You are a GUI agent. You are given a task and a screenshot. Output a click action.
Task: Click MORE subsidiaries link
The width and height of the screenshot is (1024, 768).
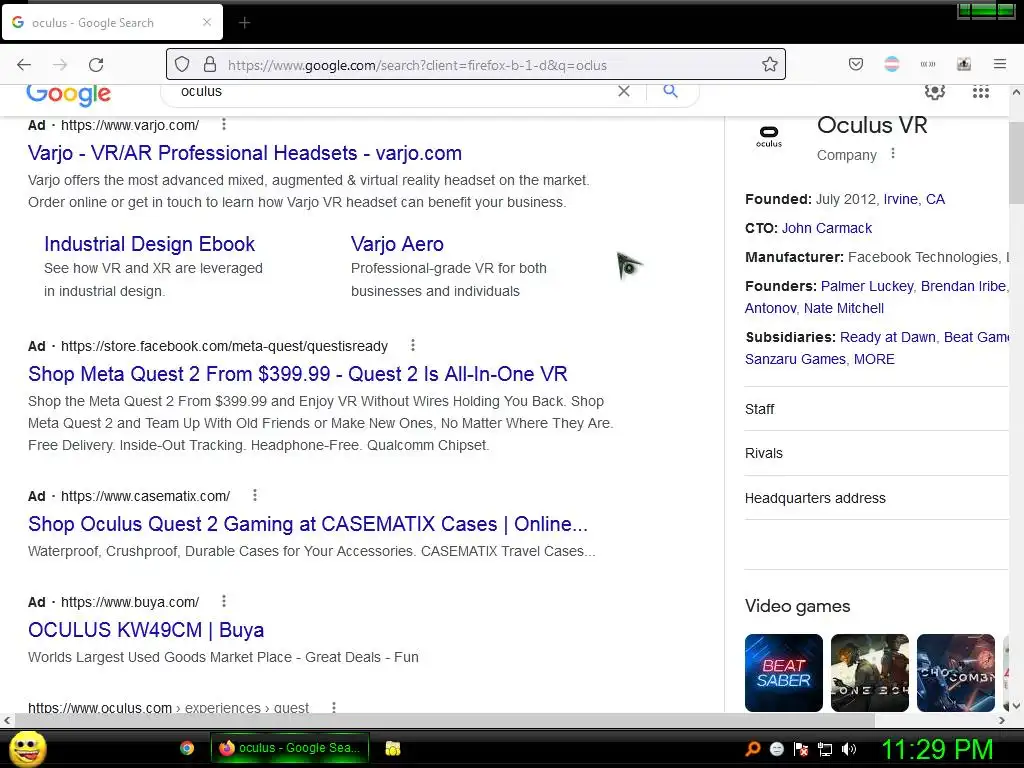874,359
